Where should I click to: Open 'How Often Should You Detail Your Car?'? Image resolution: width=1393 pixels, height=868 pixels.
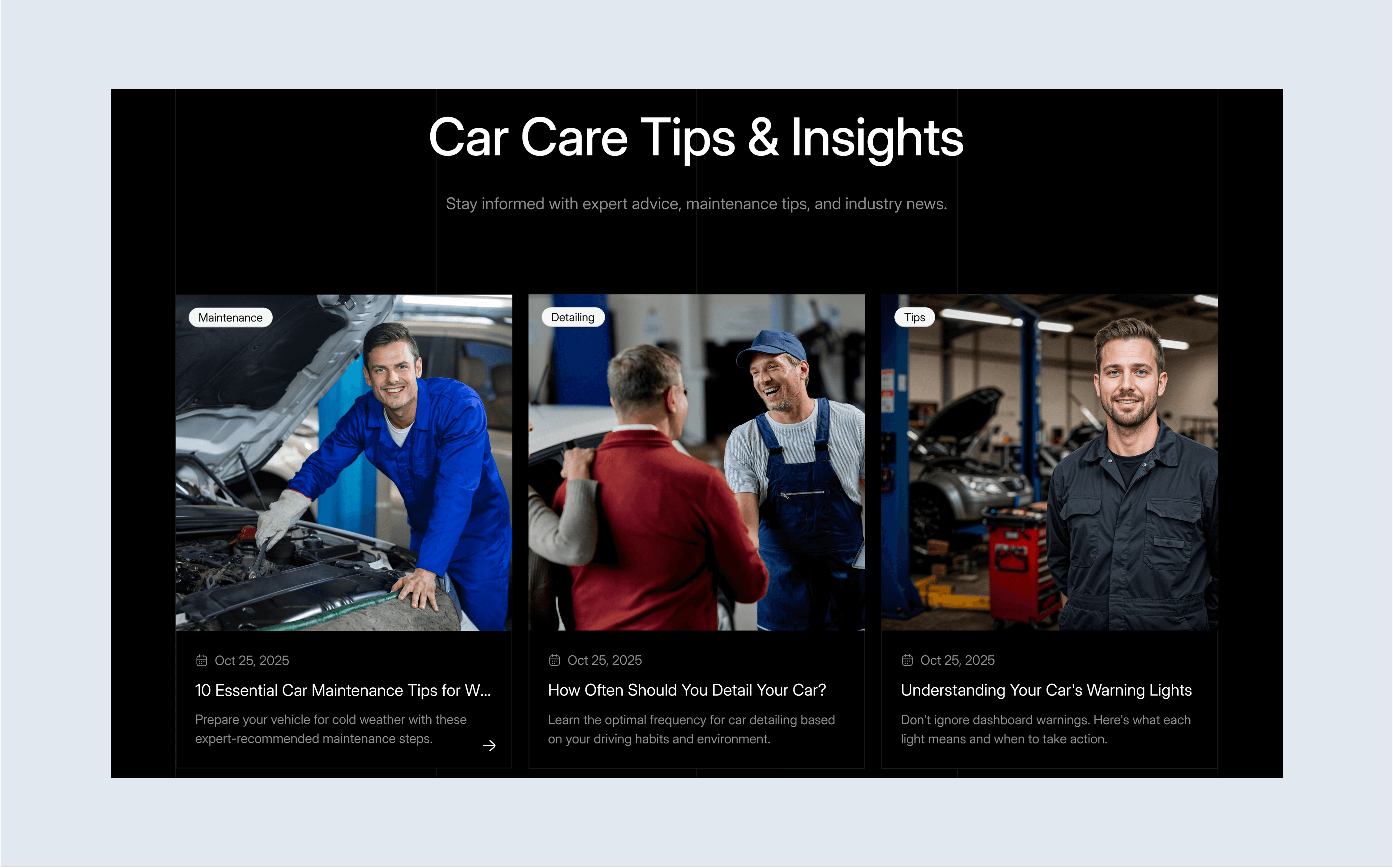687,690
